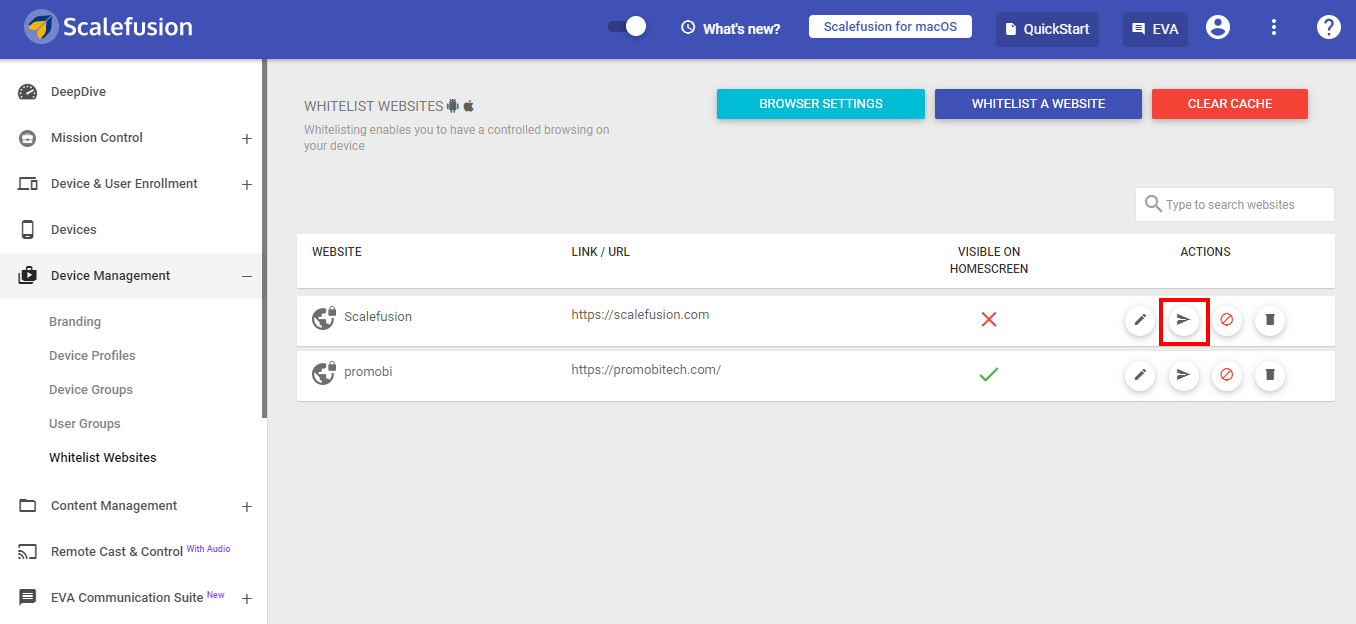Click the sidebar vertical scrollbar
1356x624 pixels.
point(264,238)
